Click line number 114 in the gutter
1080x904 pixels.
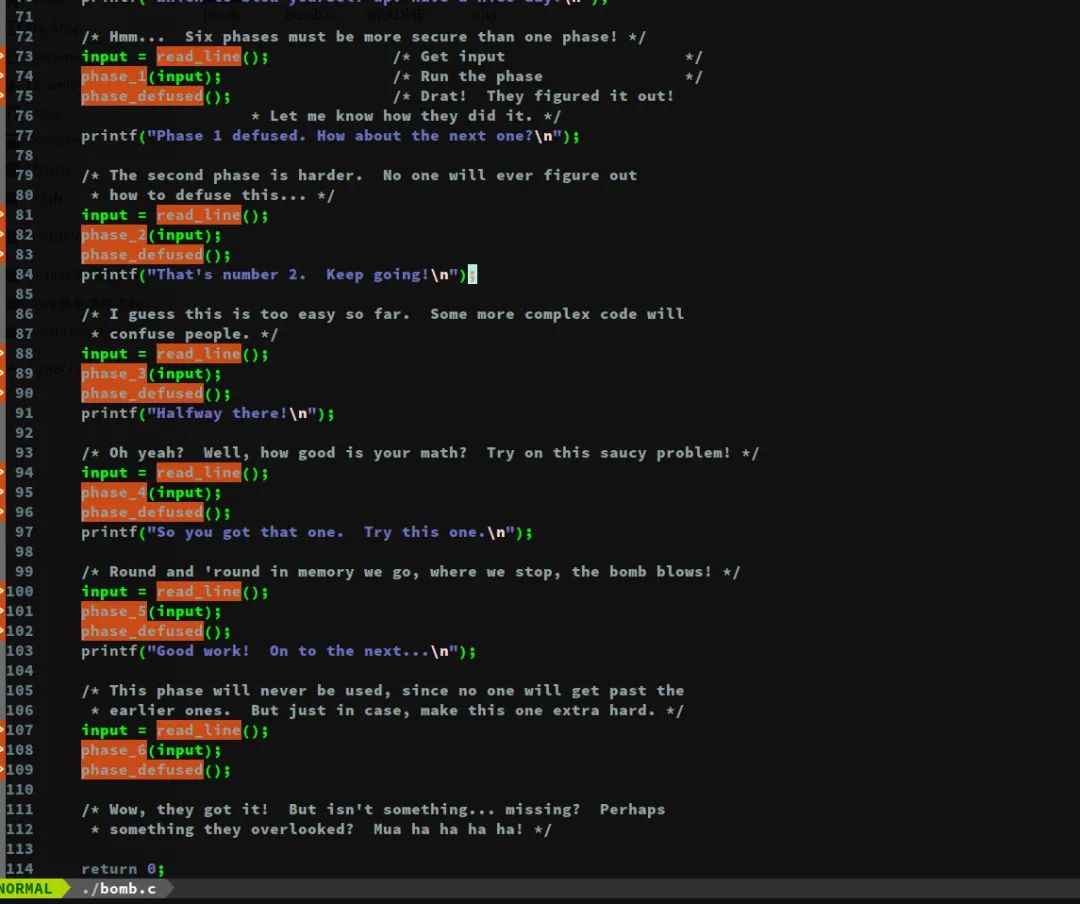[19, 869]
